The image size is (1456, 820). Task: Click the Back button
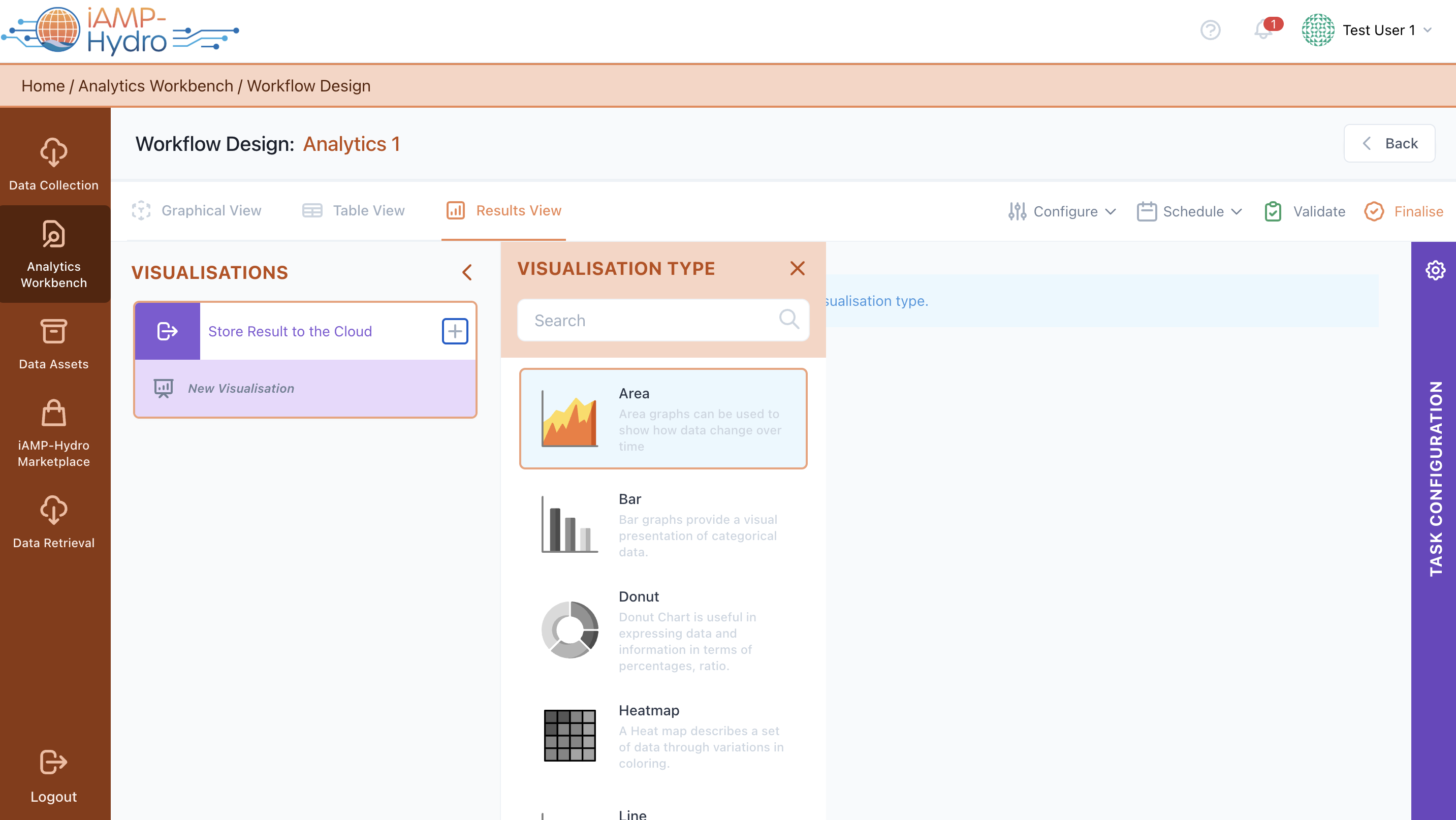tap(1389, 144)
